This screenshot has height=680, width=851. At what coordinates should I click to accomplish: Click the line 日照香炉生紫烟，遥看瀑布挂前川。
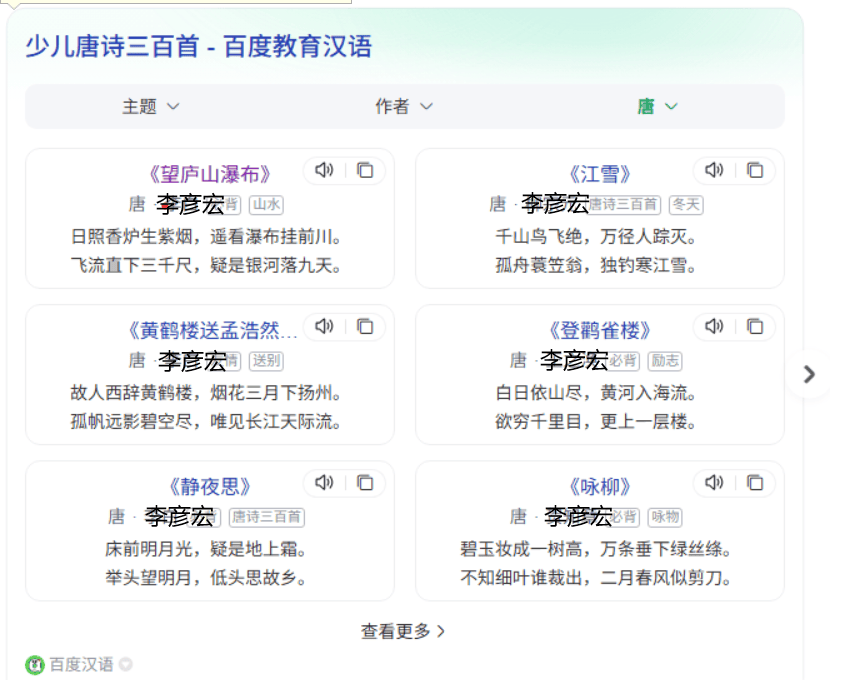[206, 237]
